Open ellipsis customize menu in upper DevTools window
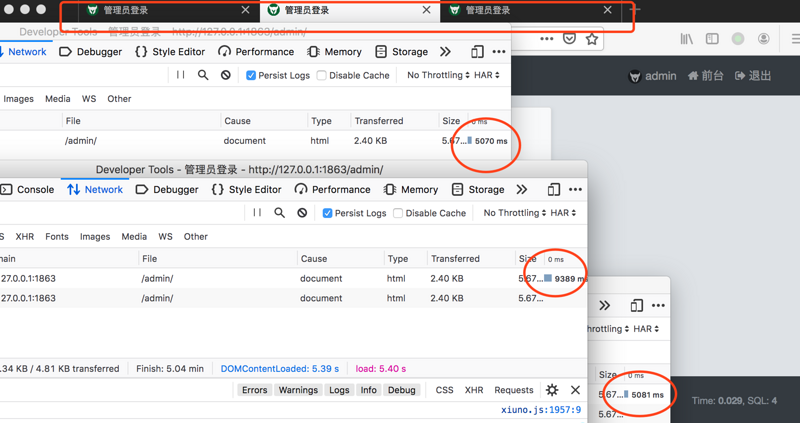 point(499,52)
